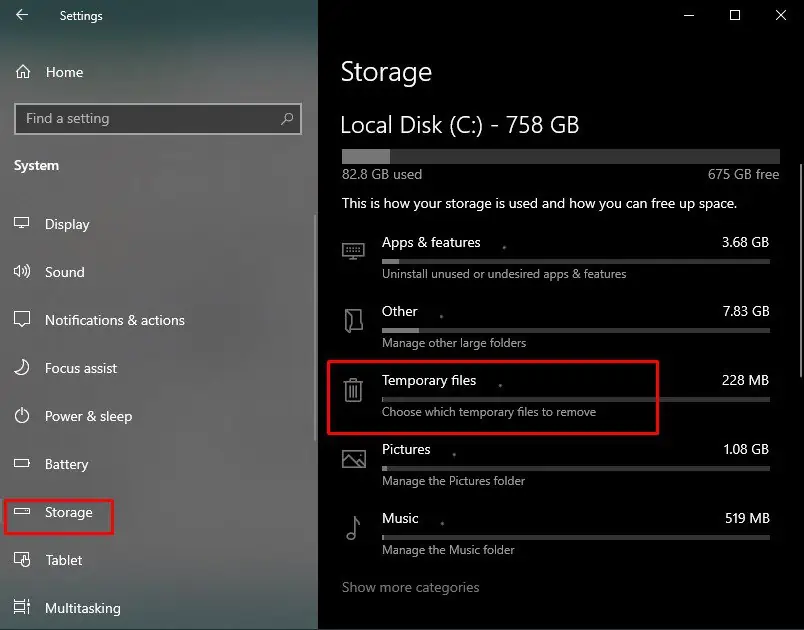Go to Sound settings
The image size is (804, 630).
click(x=65, y=272)
